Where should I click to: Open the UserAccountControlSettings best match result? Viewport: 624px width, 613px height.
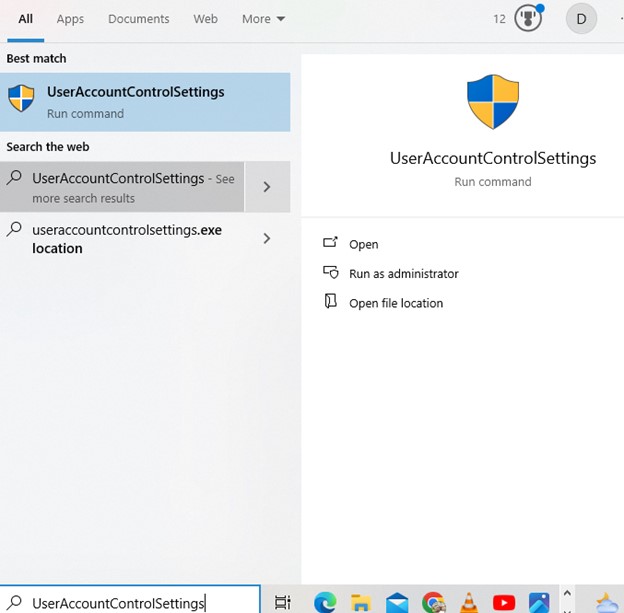[145, 102]
